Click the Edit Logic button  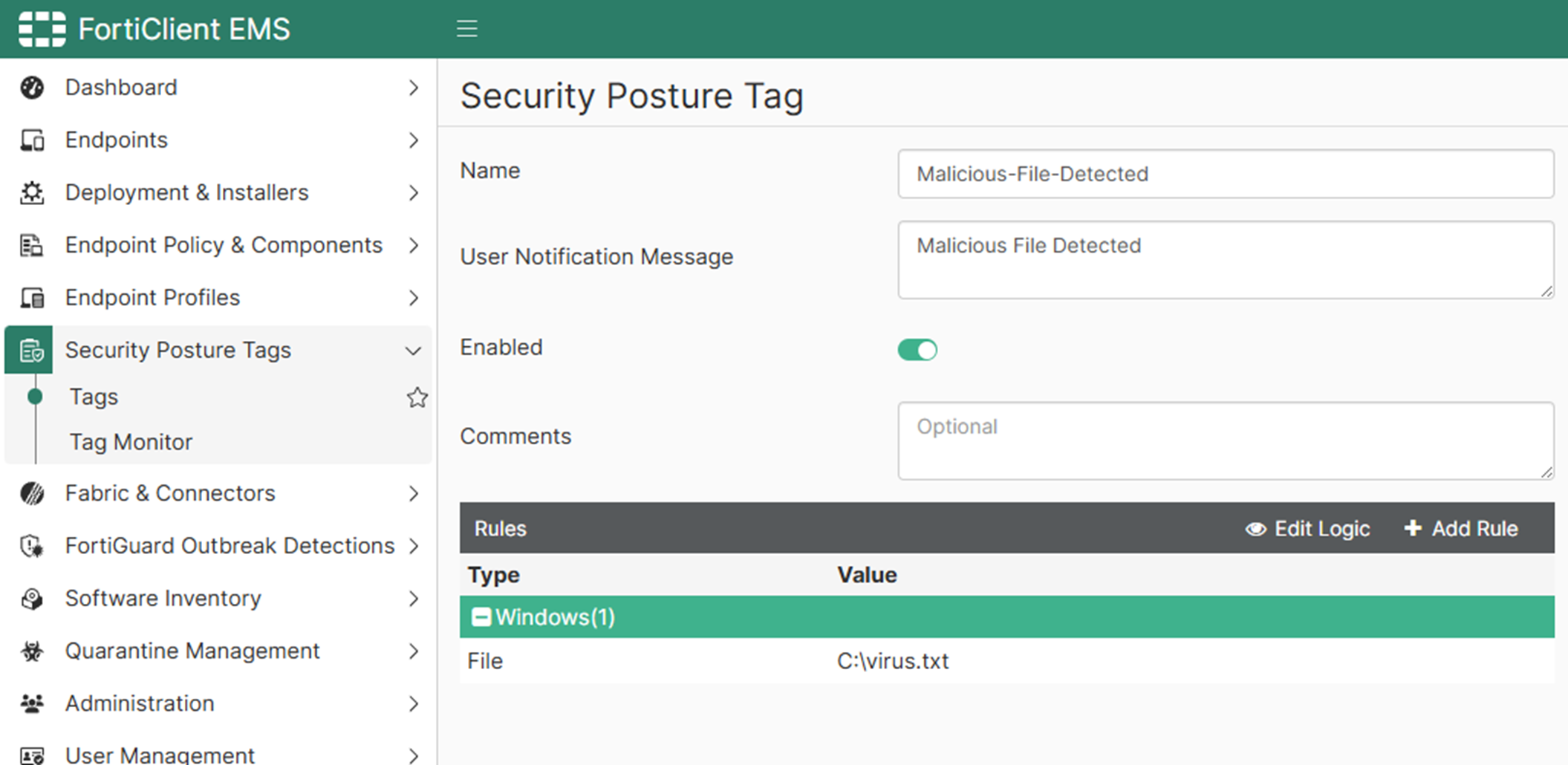[1307, 529]
